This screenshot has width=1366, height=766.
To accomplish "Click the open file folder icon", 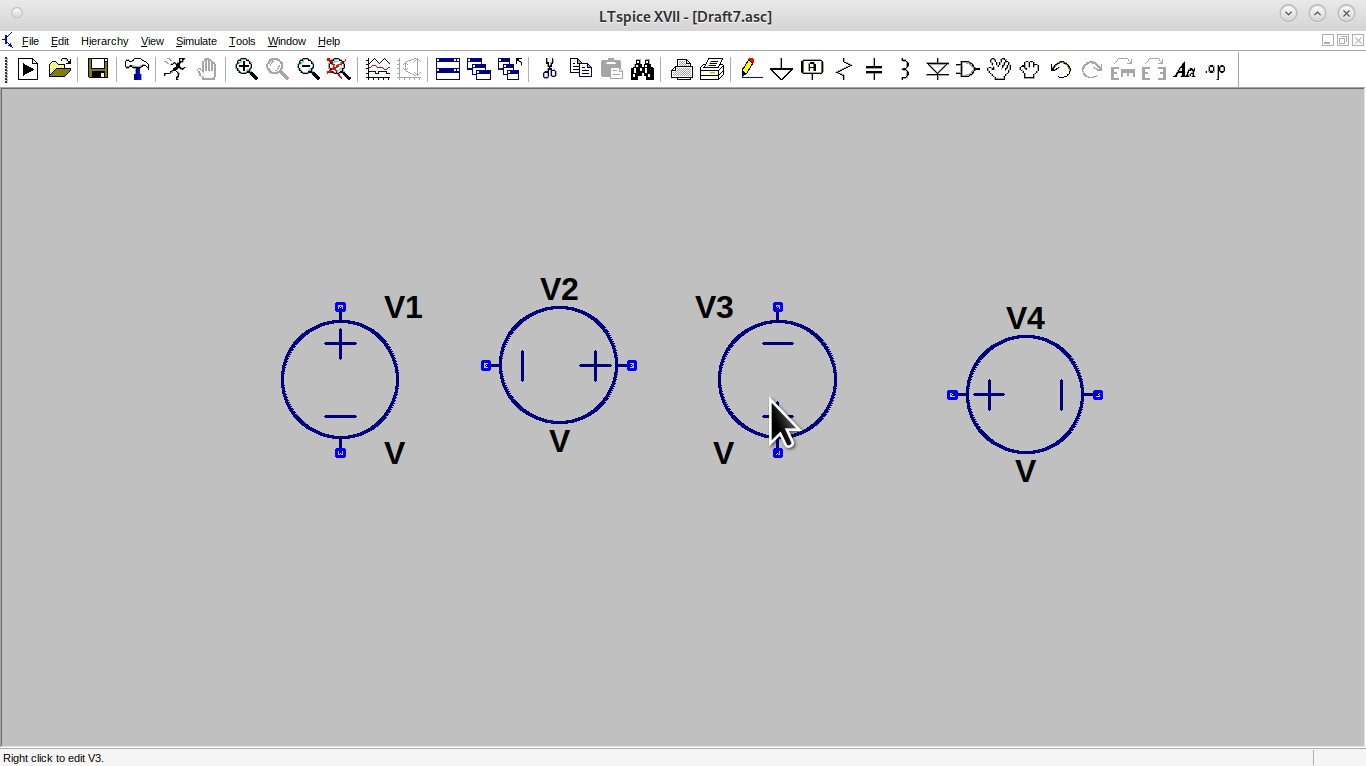I will pos(60,69).
